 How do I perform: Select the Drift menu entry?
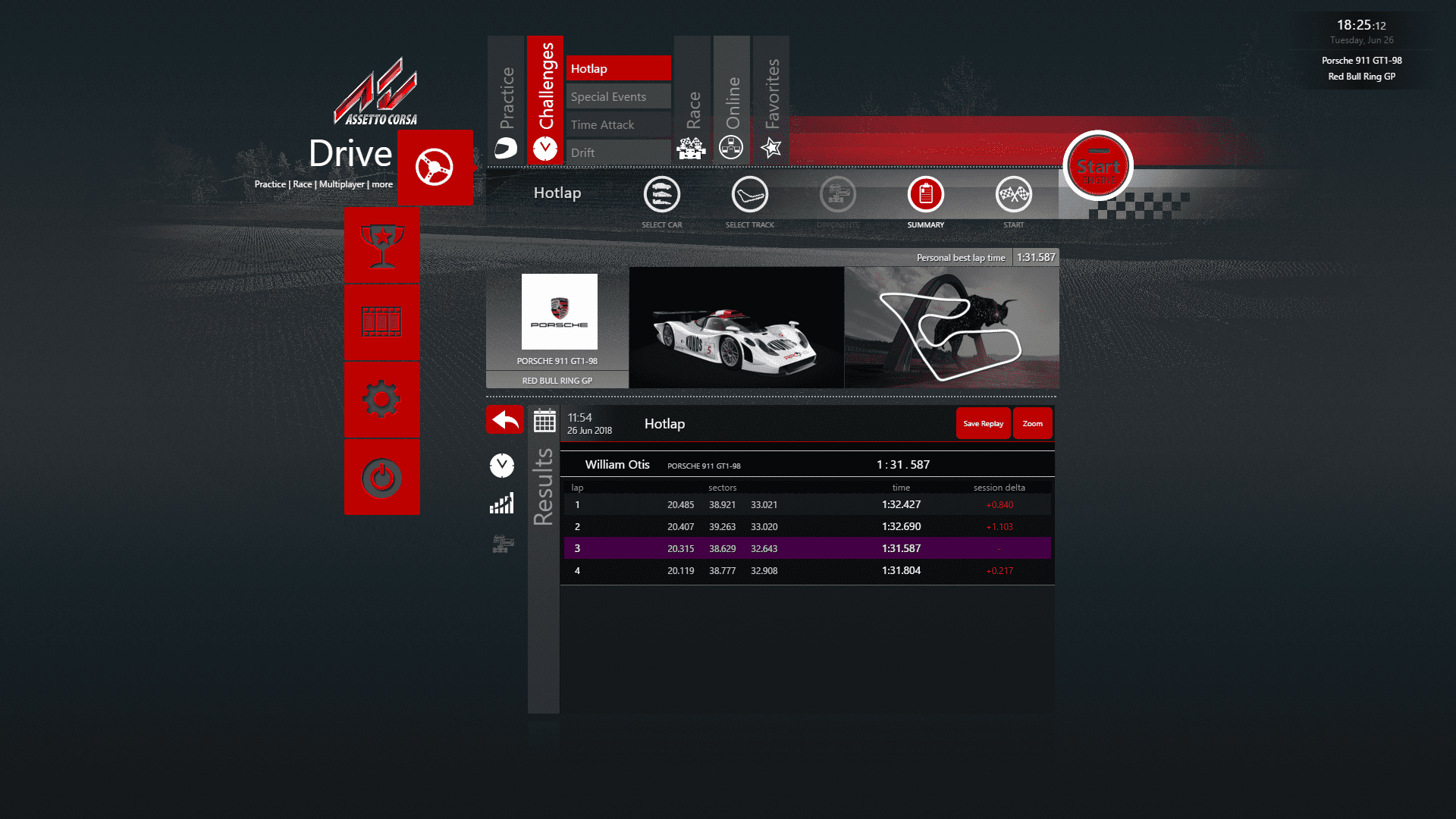[619, 152]
